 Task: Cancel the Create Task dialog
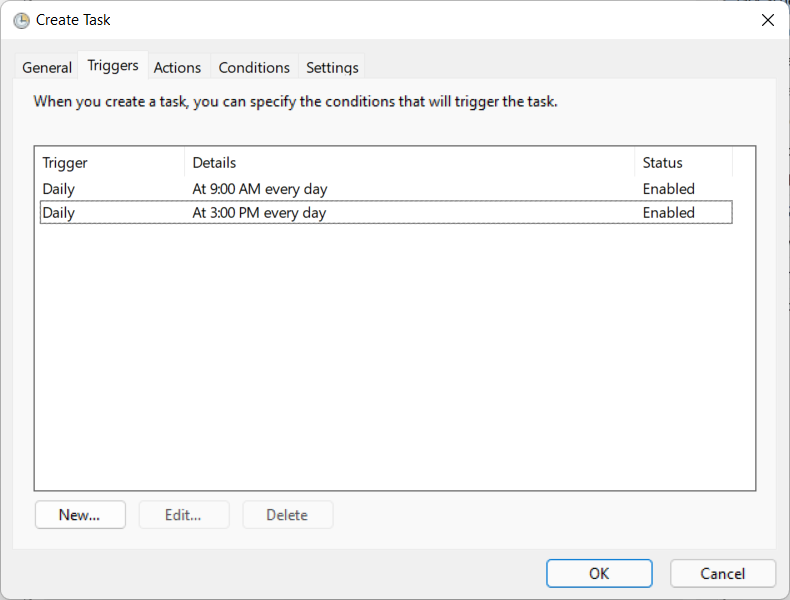[722, 573]
